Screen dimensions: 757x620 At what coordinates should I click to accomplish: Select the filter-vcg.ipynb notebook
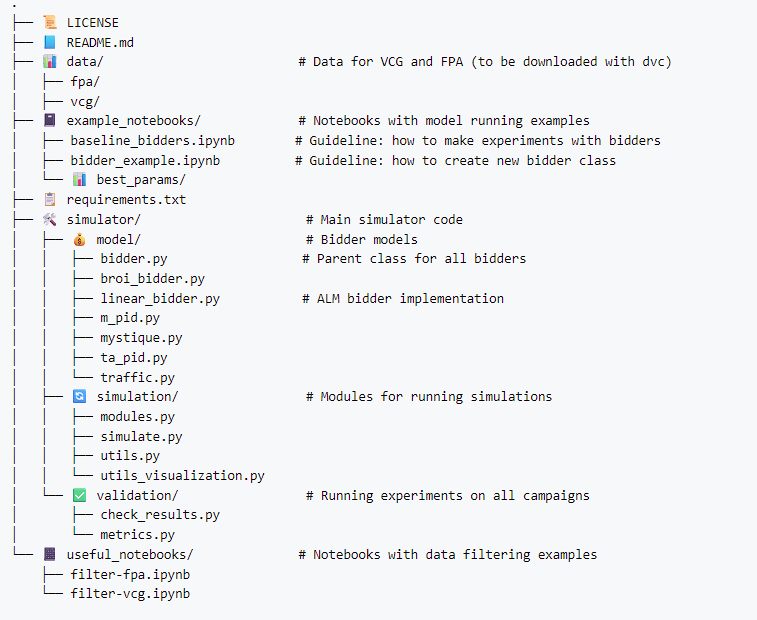coord(130,594)
